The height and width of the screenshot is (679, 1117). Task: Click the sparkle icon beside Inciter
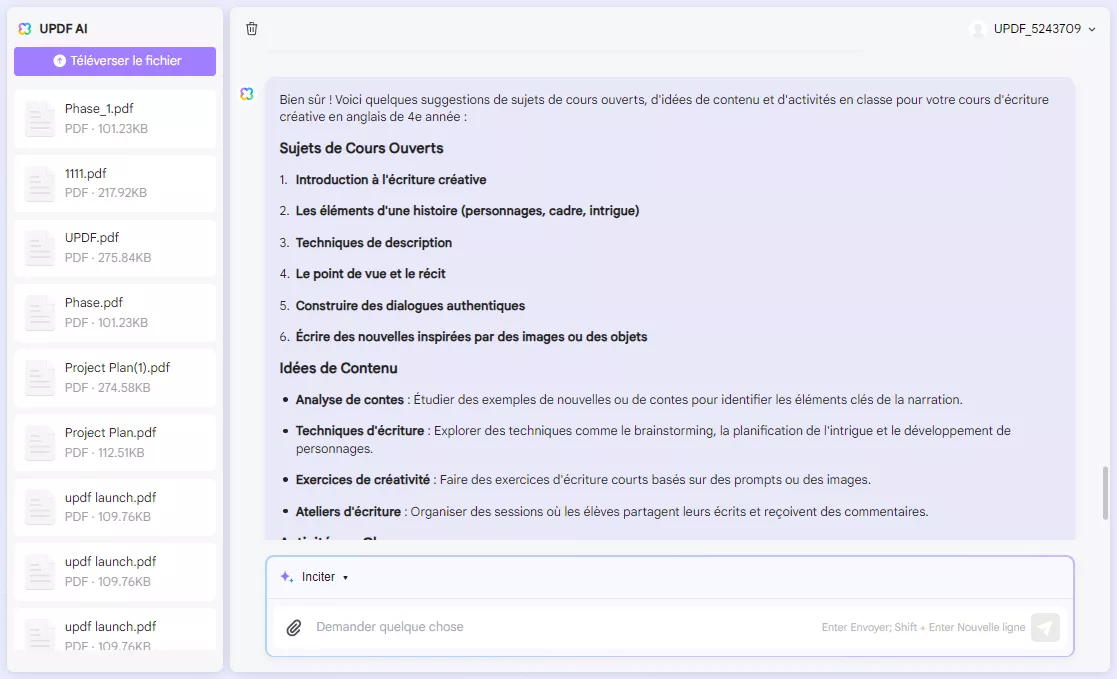point(285,576)
